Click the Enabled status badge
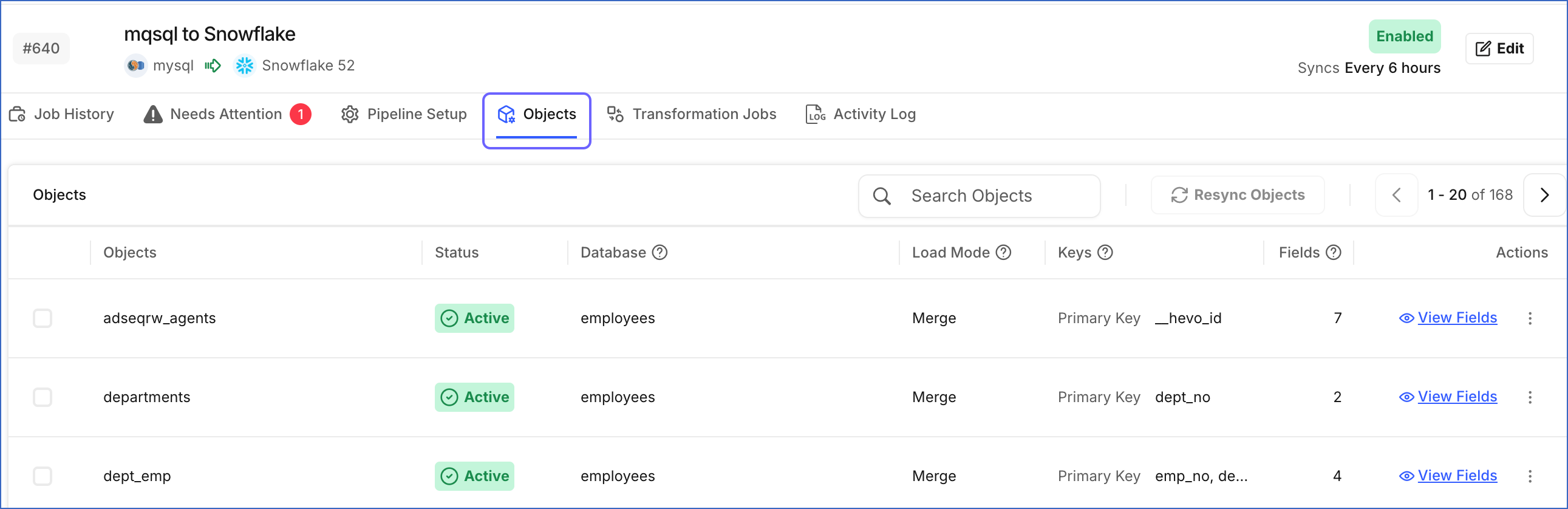Viewport: 1568px width, 509px height. pyautogui.click(x=1404, y=36)
